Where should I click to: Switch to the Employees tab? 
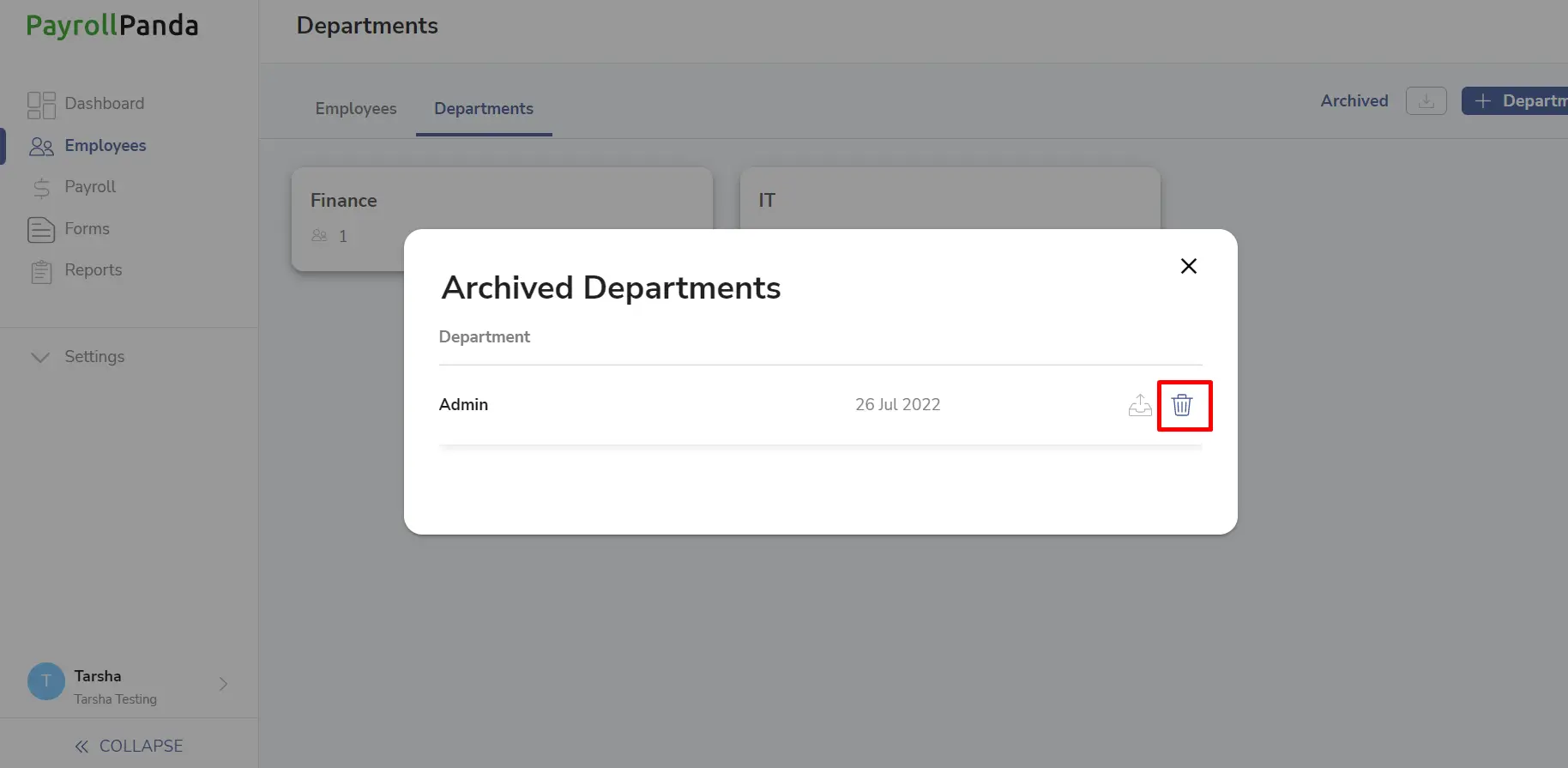[x=356, y=109]
